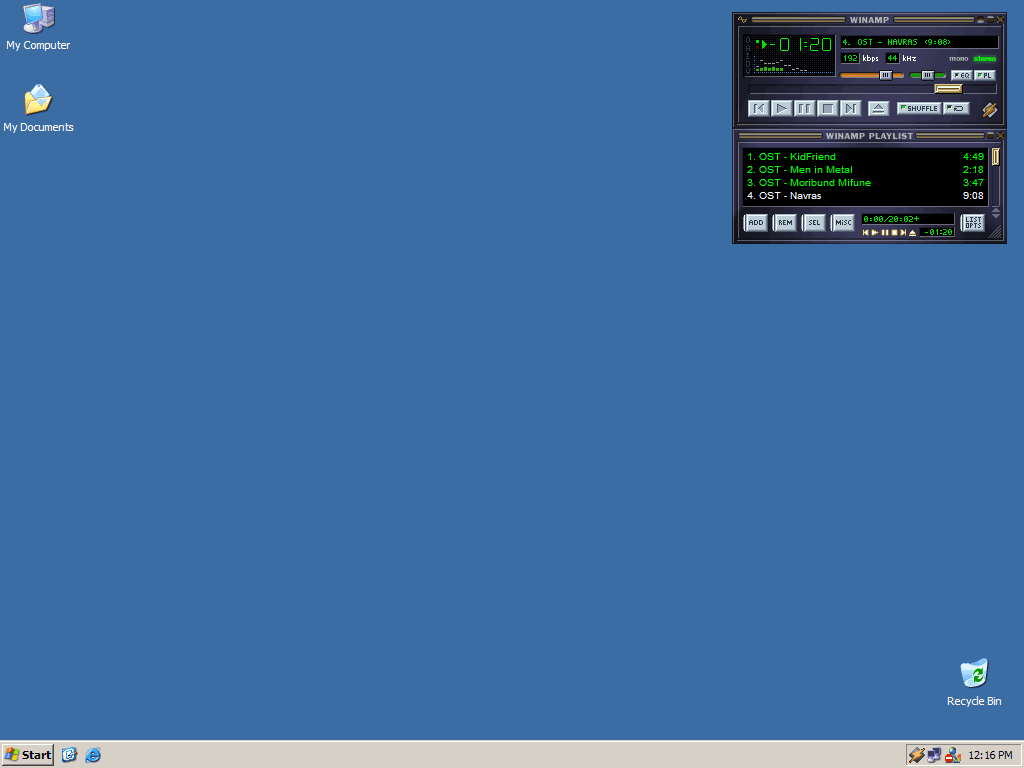Click the playlist mini time display '-01:20'
The width and height of the screenshot is (1024, 768).
click(937, 232)
